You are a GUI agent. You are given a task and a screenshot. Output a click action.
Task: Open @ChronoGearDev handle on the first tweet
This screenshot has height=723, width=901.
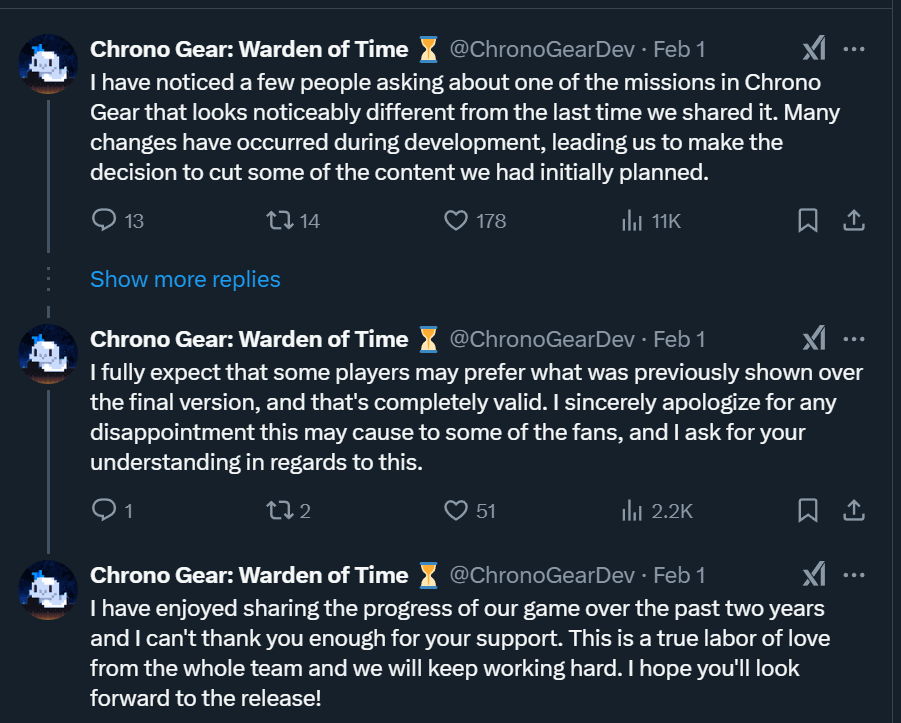(x=541, y=49)
